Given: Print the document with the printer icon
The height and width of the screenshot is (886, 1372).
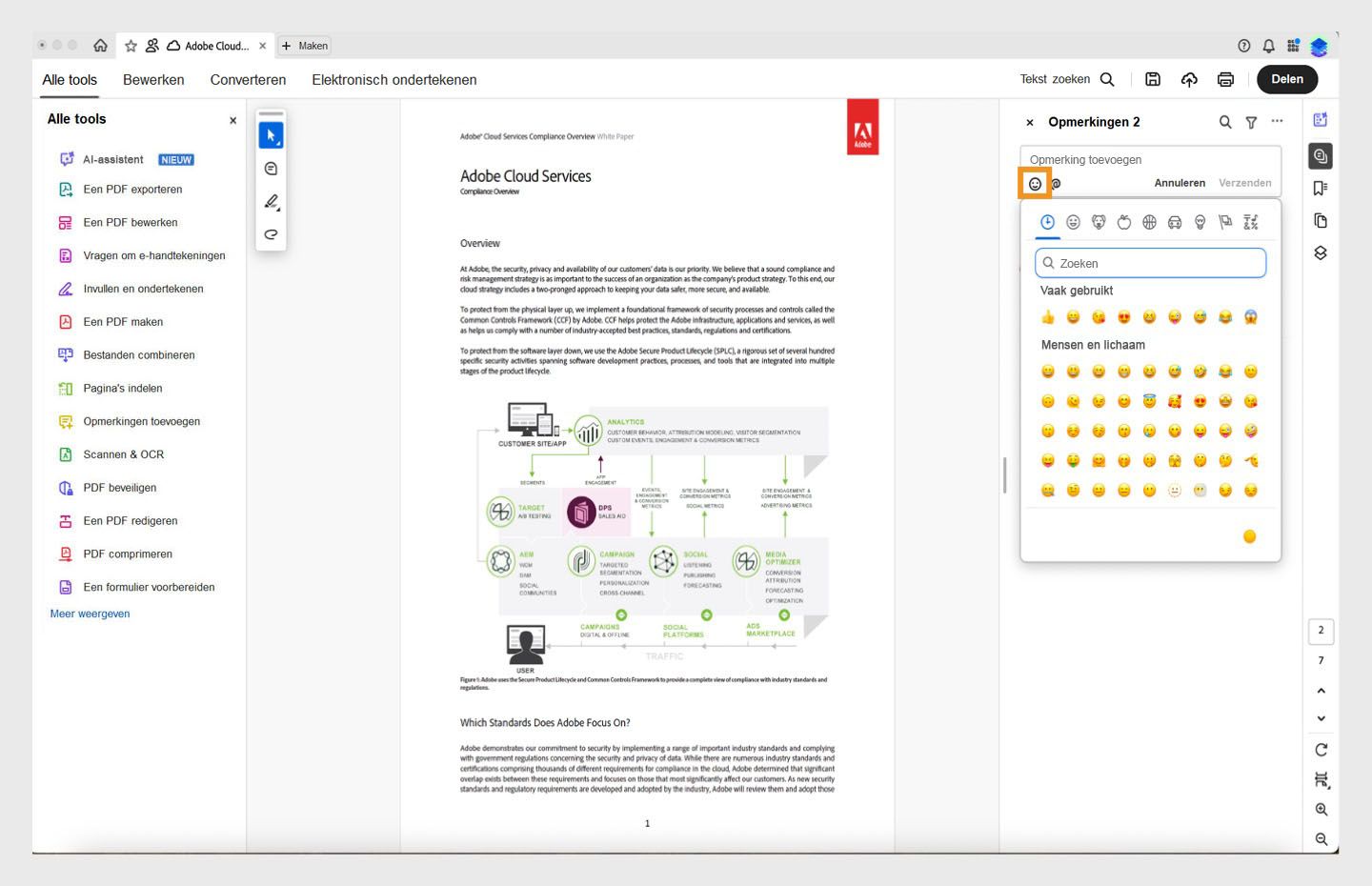Looking at the screenshot, I should [x=1225, y=79].
